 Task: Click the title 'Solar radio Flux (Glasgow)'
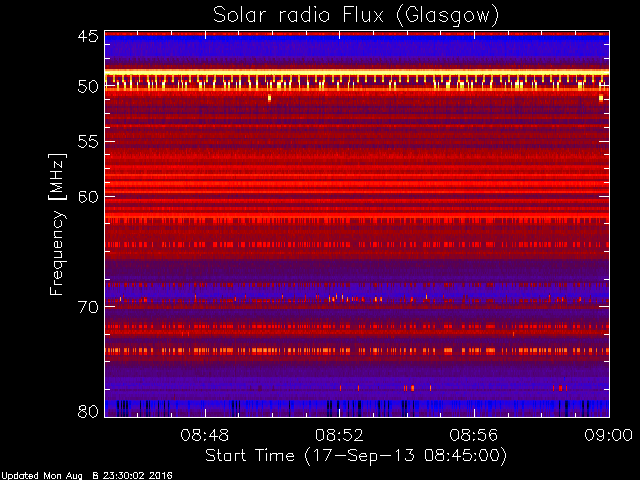point(356,16)
